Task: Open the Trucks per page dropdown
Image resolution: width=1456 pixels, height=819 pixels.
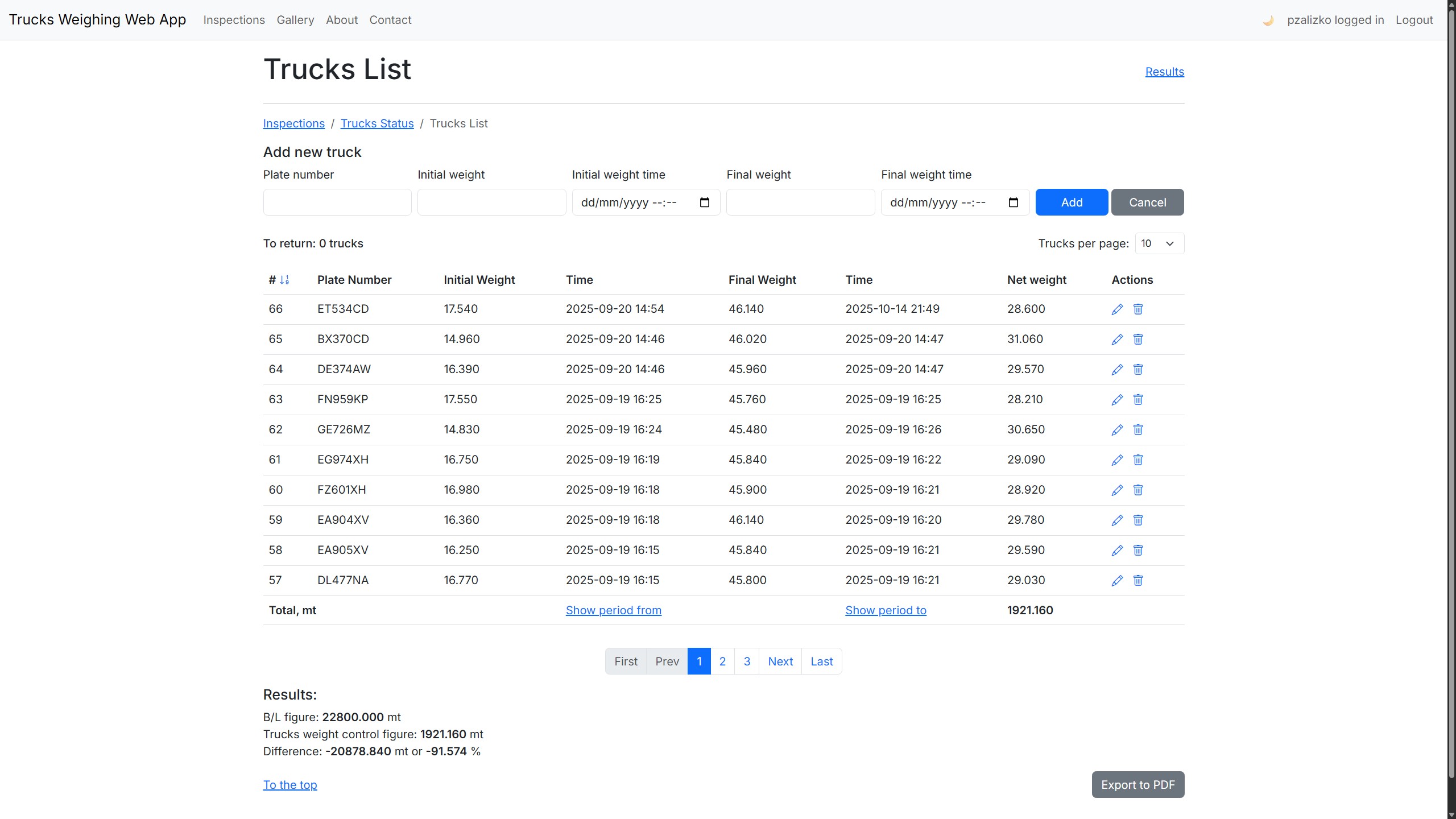Action: pos(1159,243)
